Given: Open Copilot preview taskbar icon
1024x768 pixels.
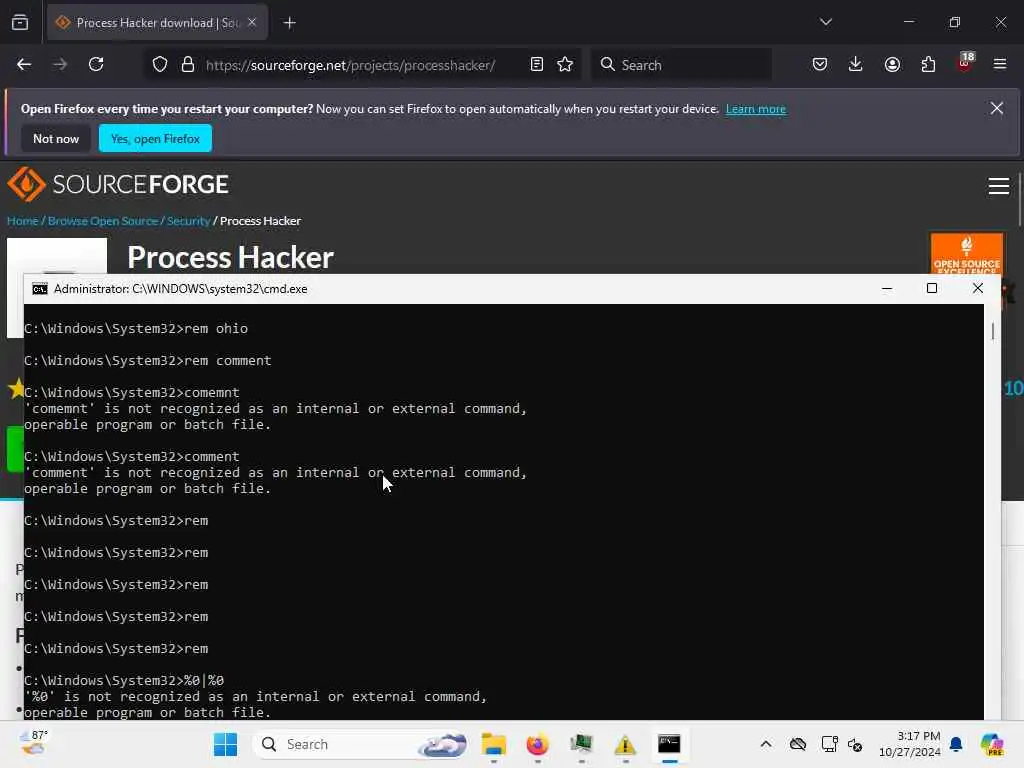Looking at the screenshot, I should (992, 744).
